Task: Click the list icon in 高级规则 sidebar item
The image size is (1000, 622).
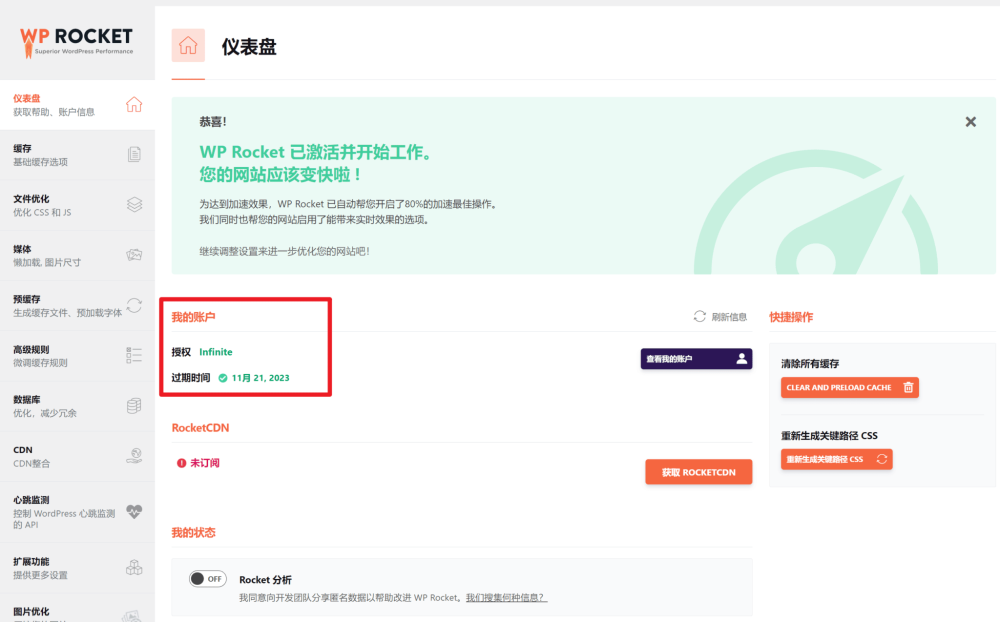Action: (134, 355)
